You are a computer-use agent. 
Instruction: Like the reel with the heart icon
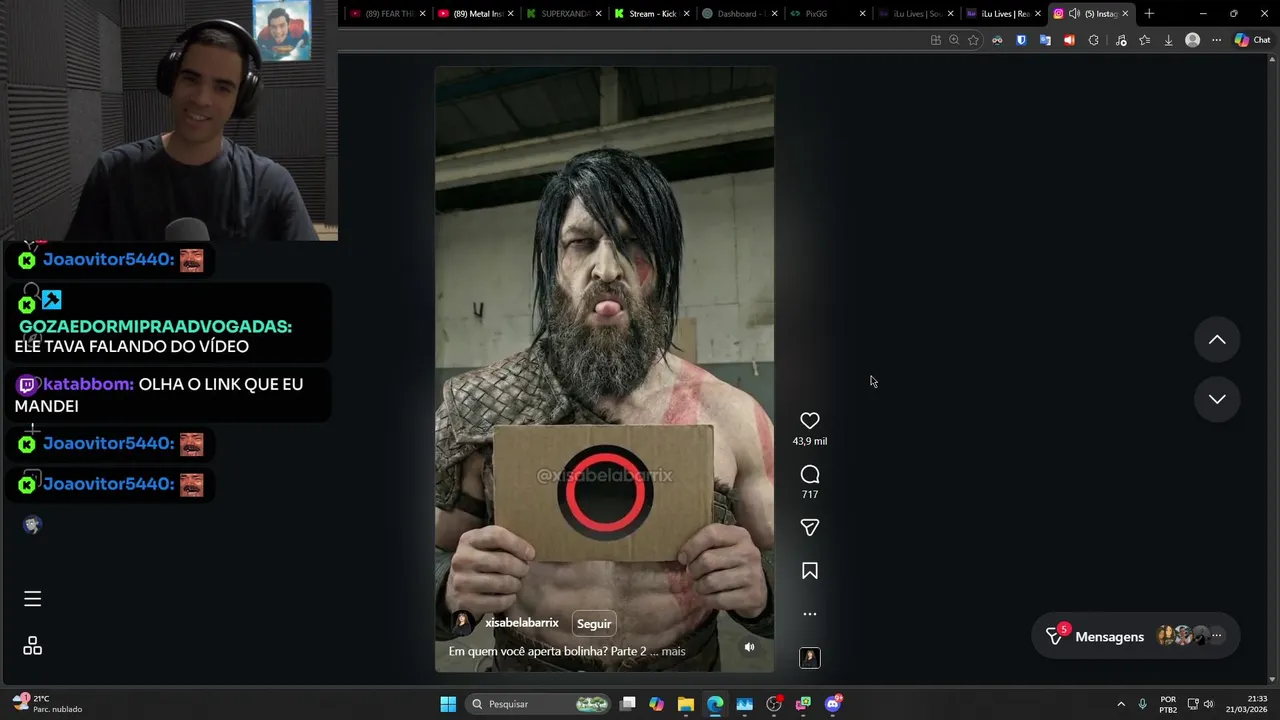[x=810, y=421]
